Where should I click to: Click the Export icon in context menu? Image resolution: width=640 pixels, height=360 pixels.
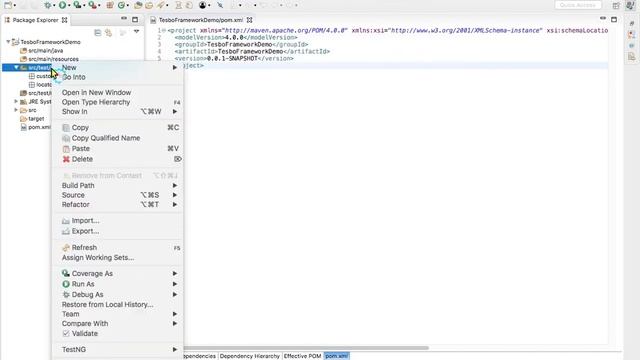(66, 231)
